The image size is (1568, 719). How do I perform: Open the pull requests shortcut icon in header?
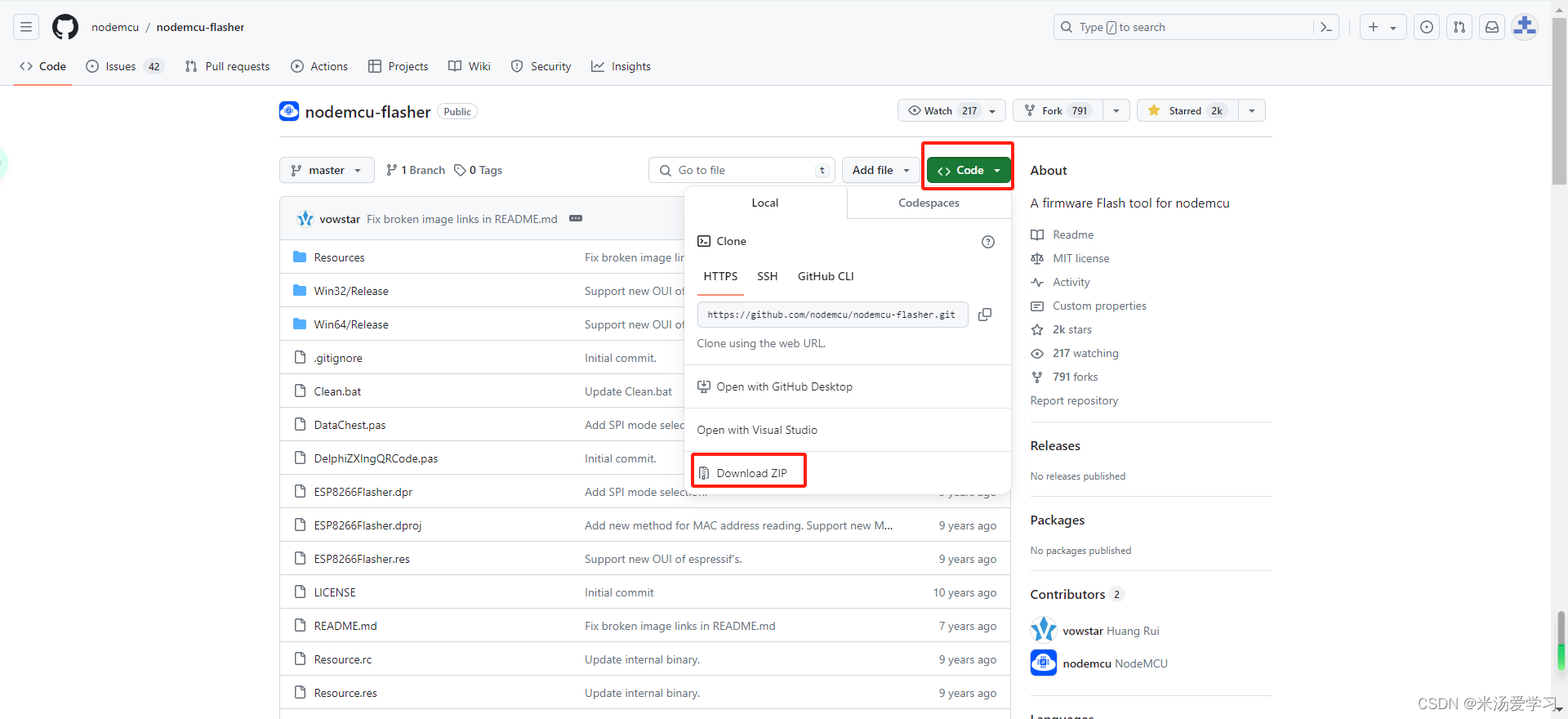(1459, 27)
